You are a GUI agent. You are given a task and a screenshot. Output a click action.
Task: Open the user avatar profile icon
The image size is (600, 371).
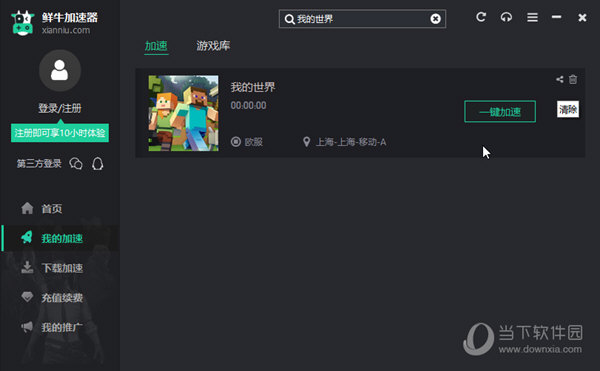tap(60, 70)
